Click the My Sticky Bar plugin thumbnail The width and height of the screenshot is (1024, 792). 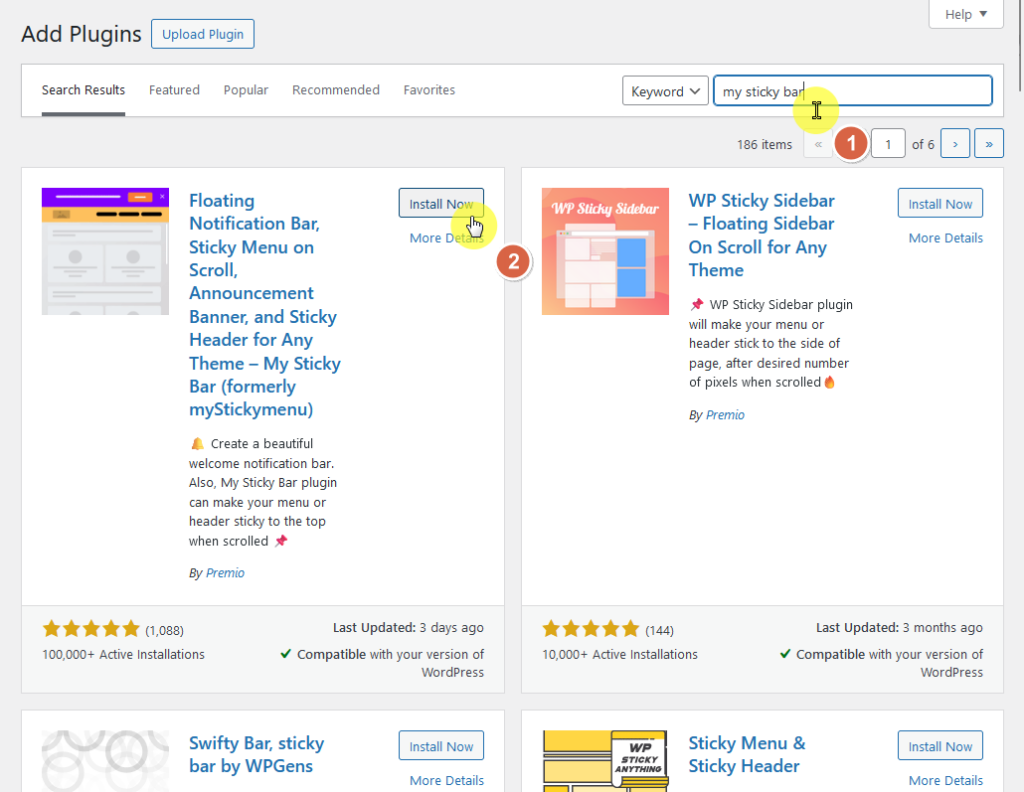click(x=105, y=251)
